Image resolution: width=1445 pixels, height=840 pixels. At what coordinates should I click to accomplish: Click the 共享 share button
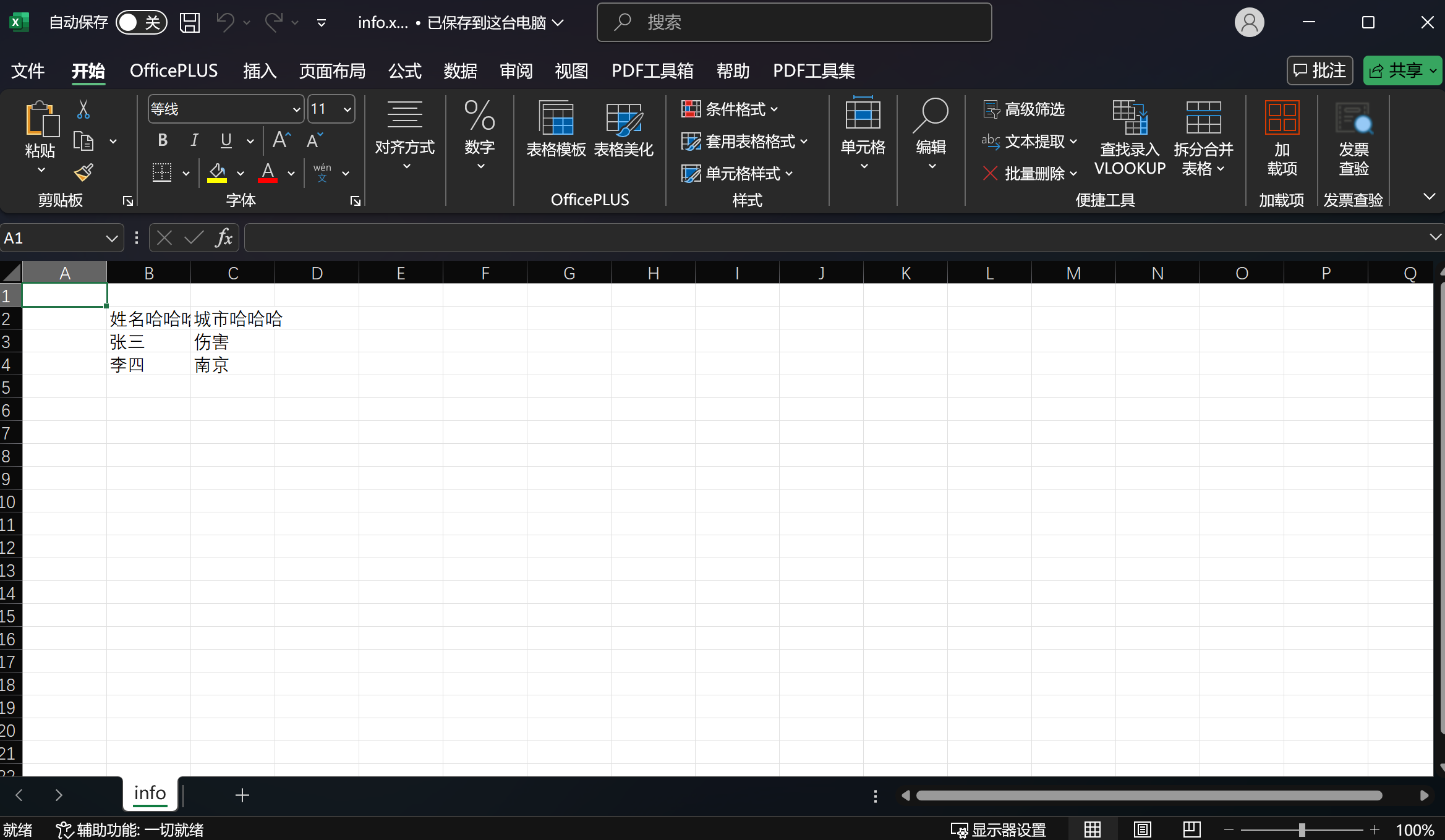point(1403,70)
